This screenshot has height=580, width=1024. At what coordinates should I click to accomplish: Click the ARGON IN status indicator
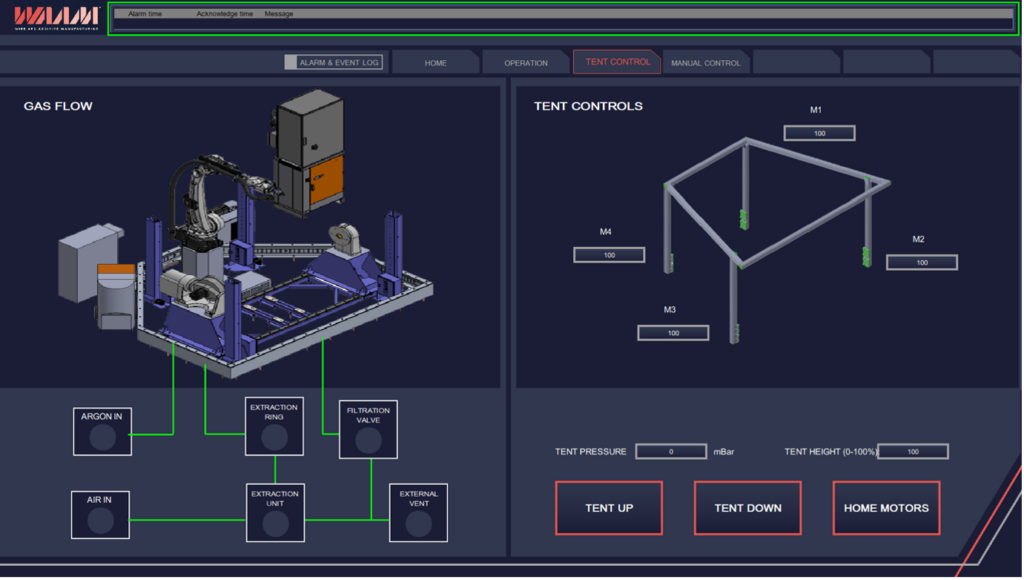tap(101, 434)
